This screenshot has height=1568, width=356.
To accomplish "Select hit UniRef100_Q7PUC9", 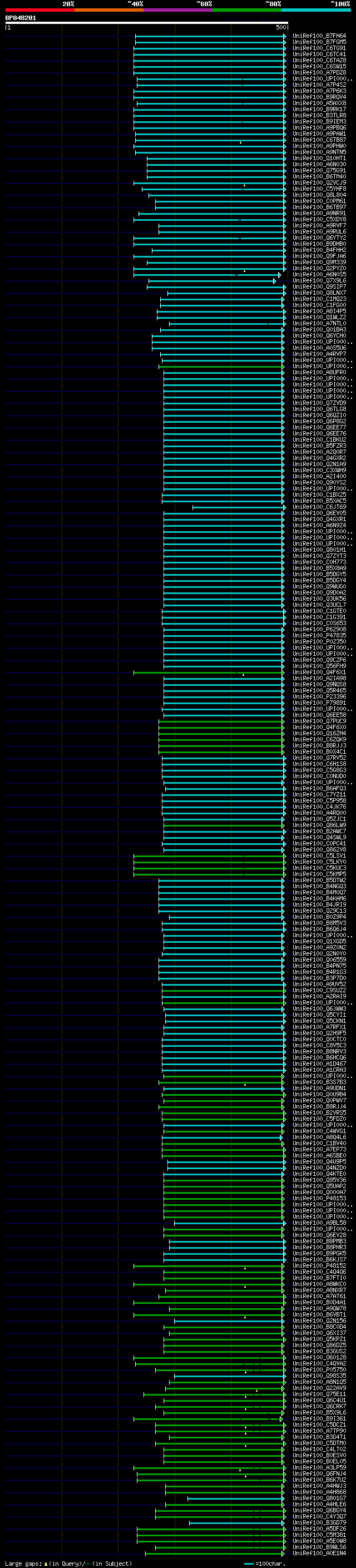I will [x=319, y=721].
